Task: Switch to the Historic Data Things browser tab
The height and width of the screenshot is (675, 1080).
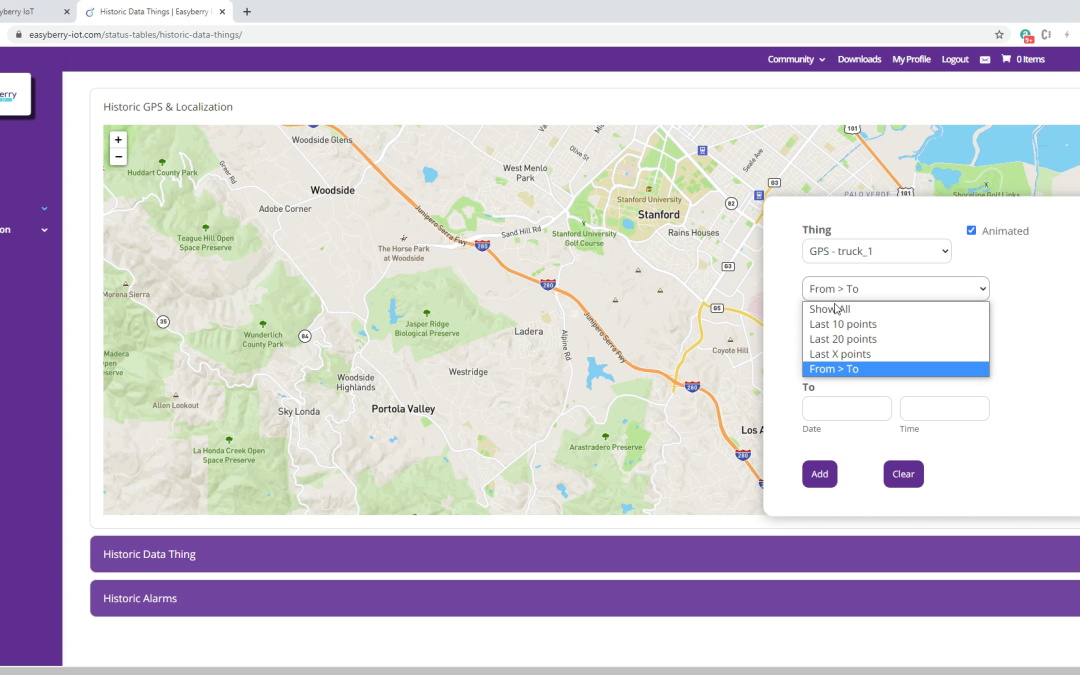Action: click(x=154, y=12)
